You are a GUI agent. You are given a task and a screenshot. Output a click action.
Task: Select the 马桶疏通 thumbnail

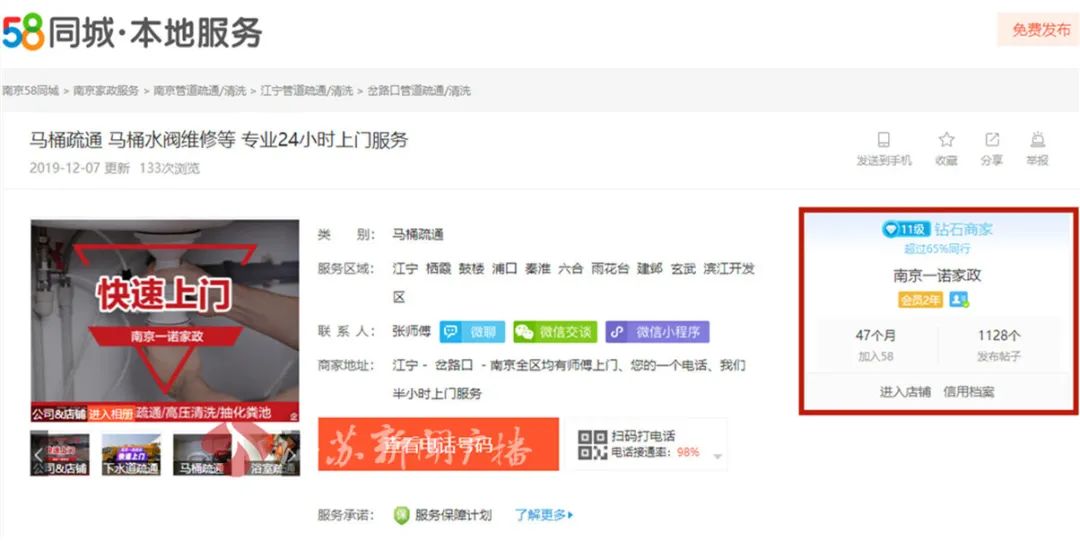coord(202,454)
